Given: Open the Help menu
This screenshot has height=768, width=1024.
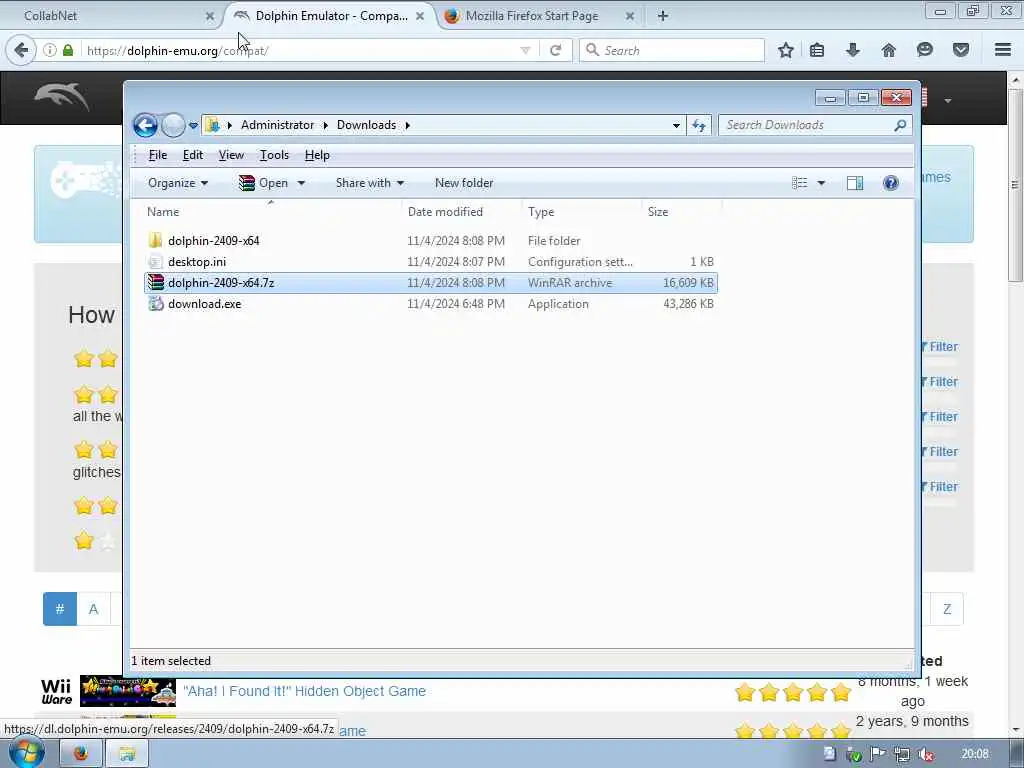Looking at the screenshot, I should [x=317, y=155].
